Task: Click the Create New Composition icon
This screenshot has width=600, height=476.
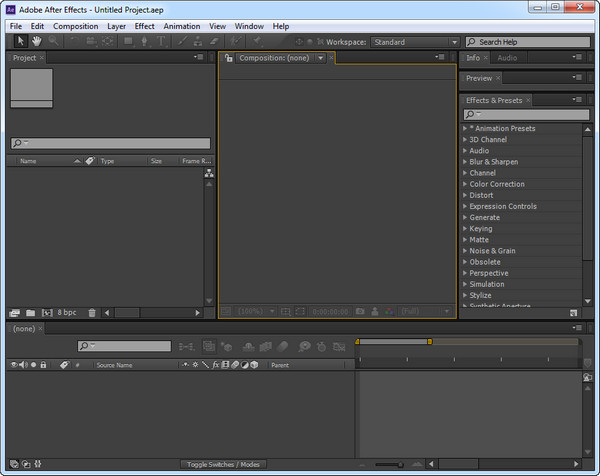Action: (47, 313)
